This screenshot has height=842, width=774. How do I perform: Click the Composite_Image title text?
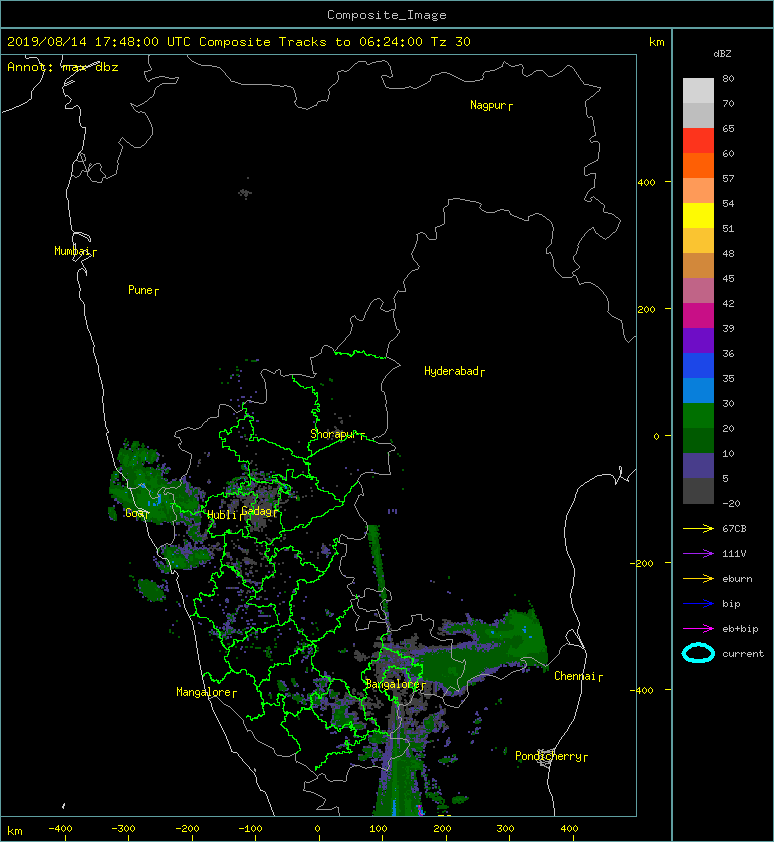pos(387,15)
